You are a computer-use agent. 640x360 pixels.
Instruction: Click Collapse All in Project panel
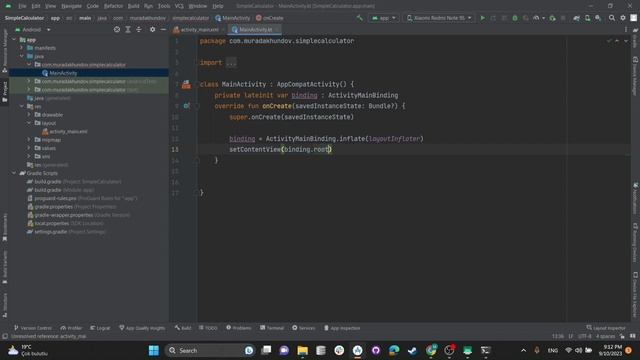[x=139, y=29]
